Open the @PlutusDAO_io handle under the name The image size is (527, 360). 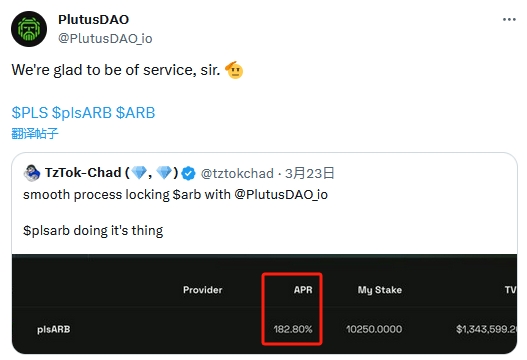pos(105,38)
